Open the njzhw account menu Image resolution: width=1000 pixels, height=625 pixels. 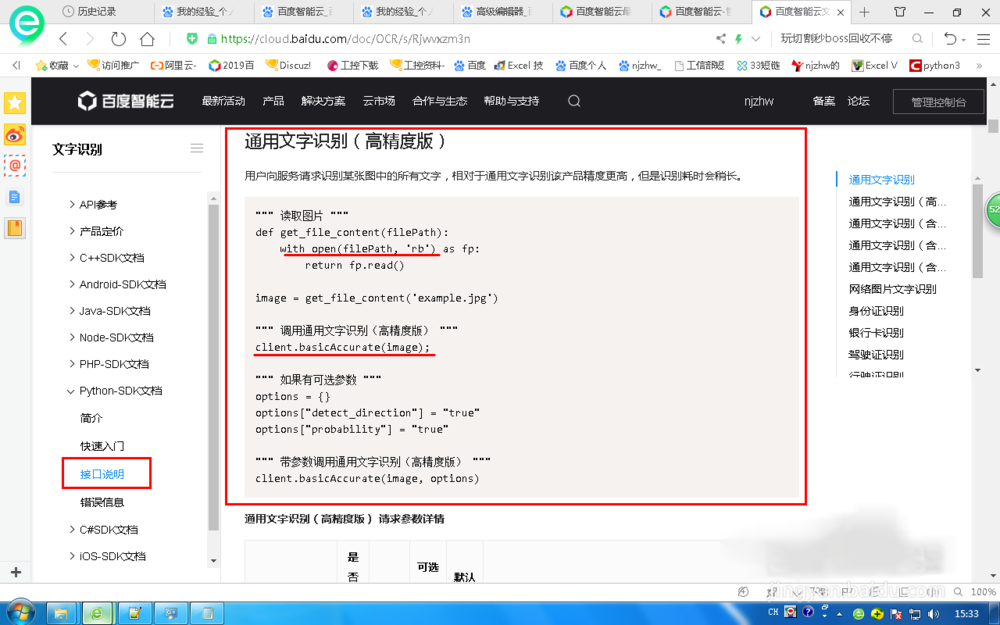(x=759, y=101)
